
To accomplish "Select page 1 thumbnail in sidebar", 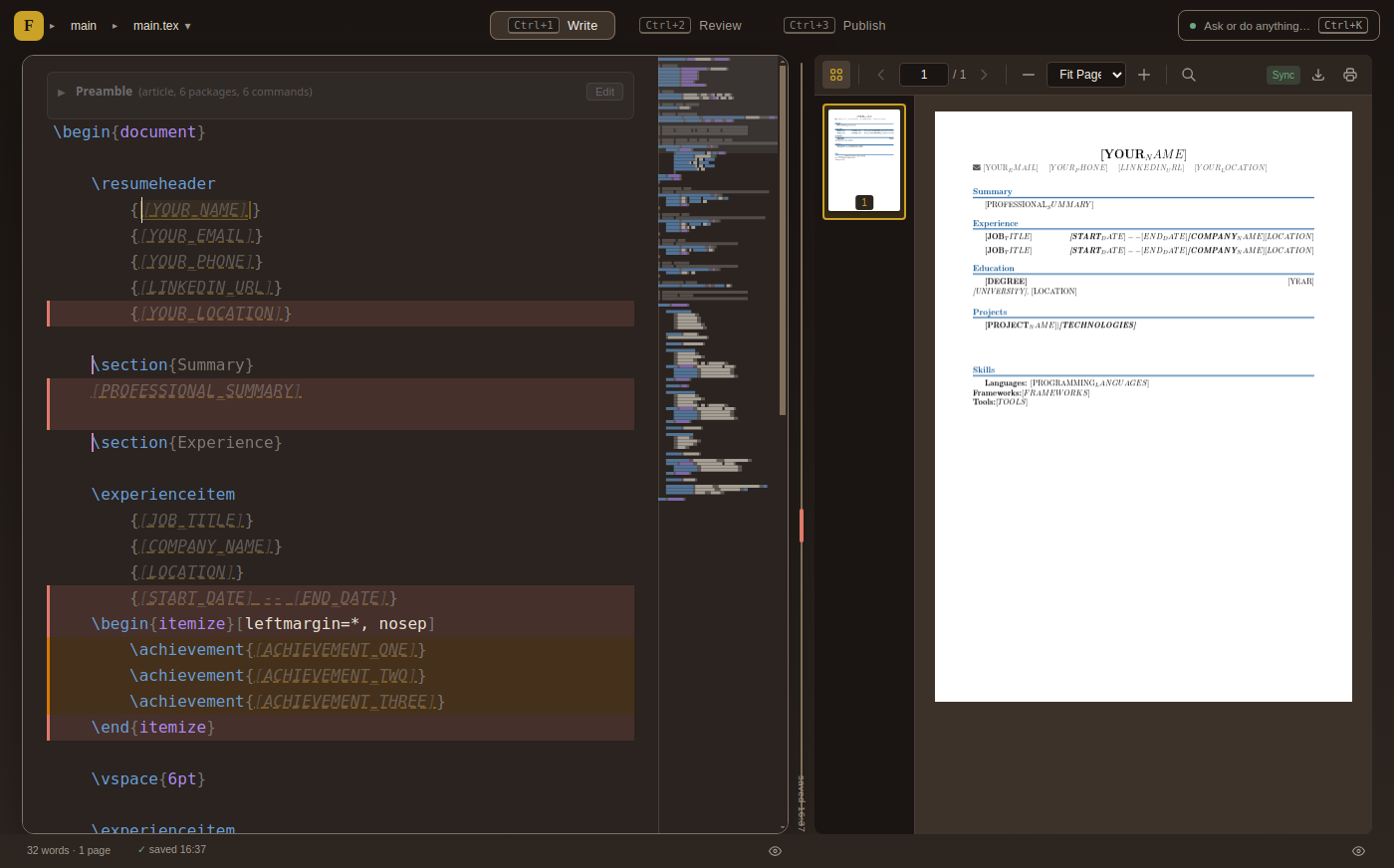I will (x=864, y=161).
